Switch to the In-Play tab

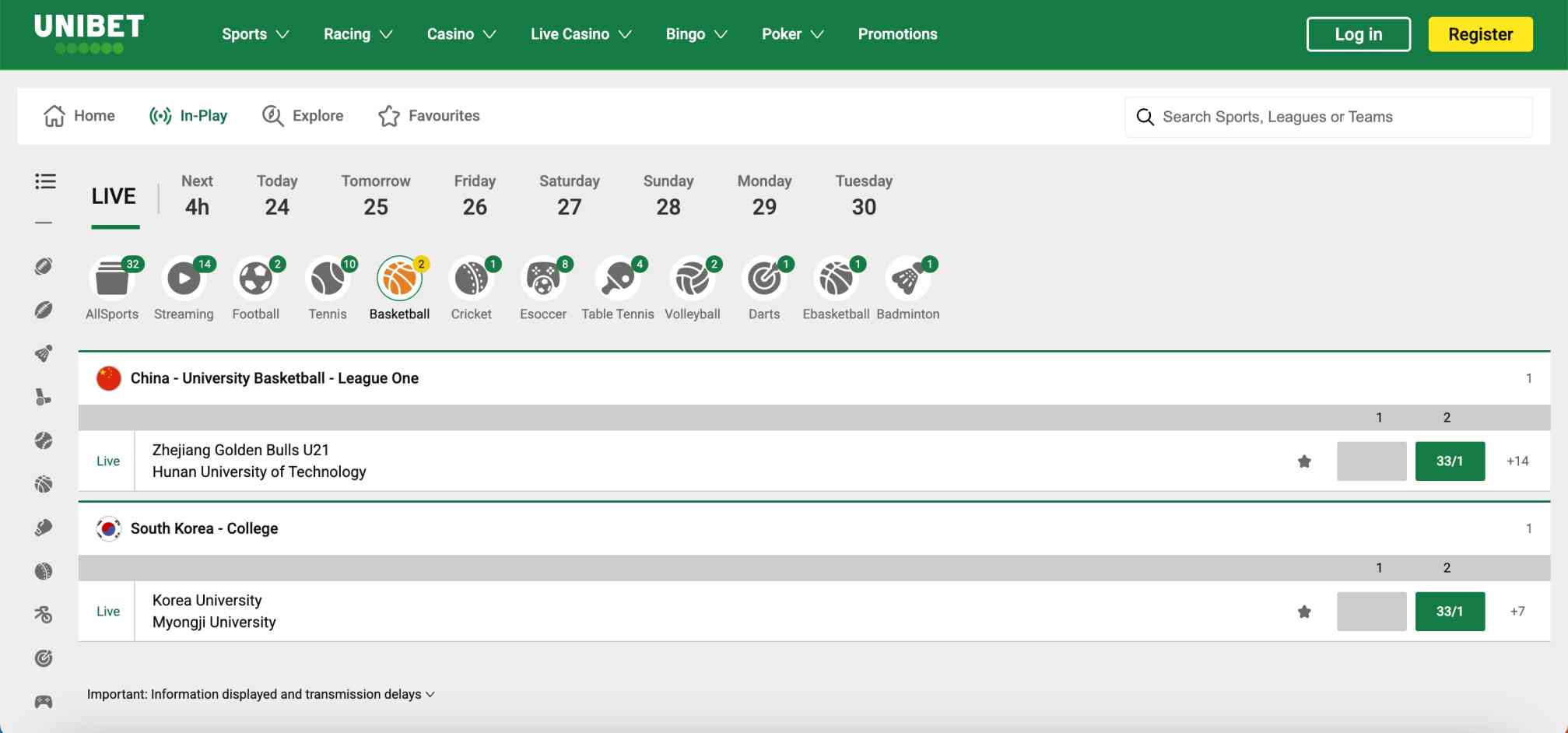(x=188, y=115)
